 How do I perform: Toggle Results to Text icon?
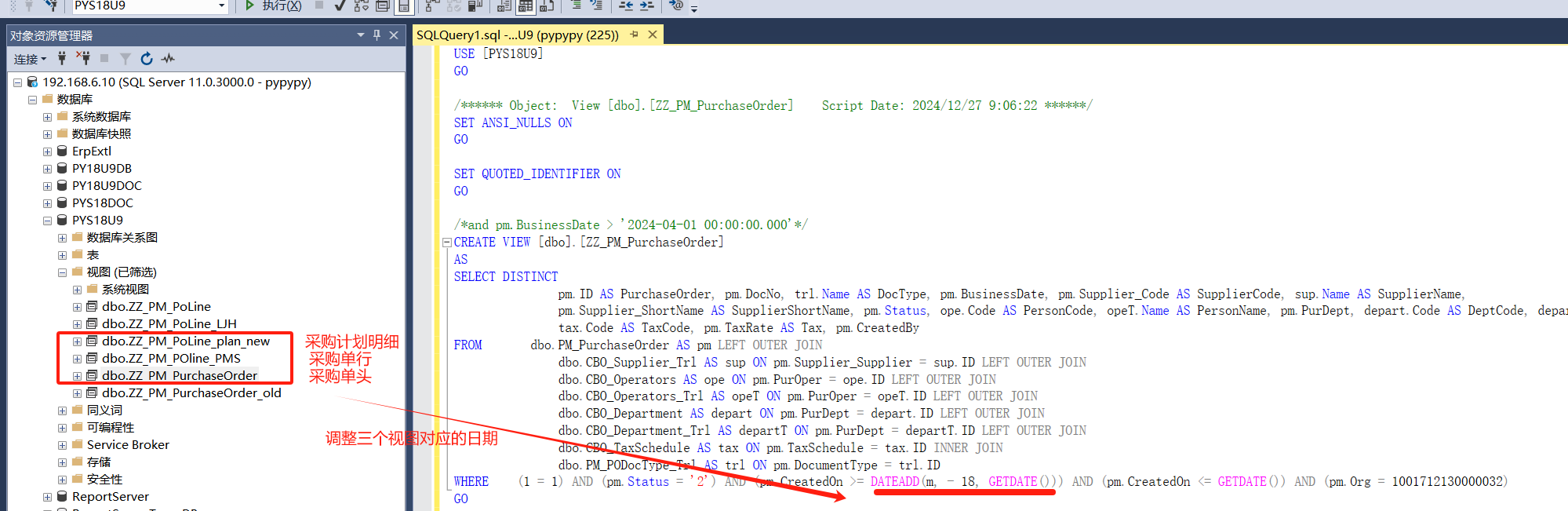504,6
